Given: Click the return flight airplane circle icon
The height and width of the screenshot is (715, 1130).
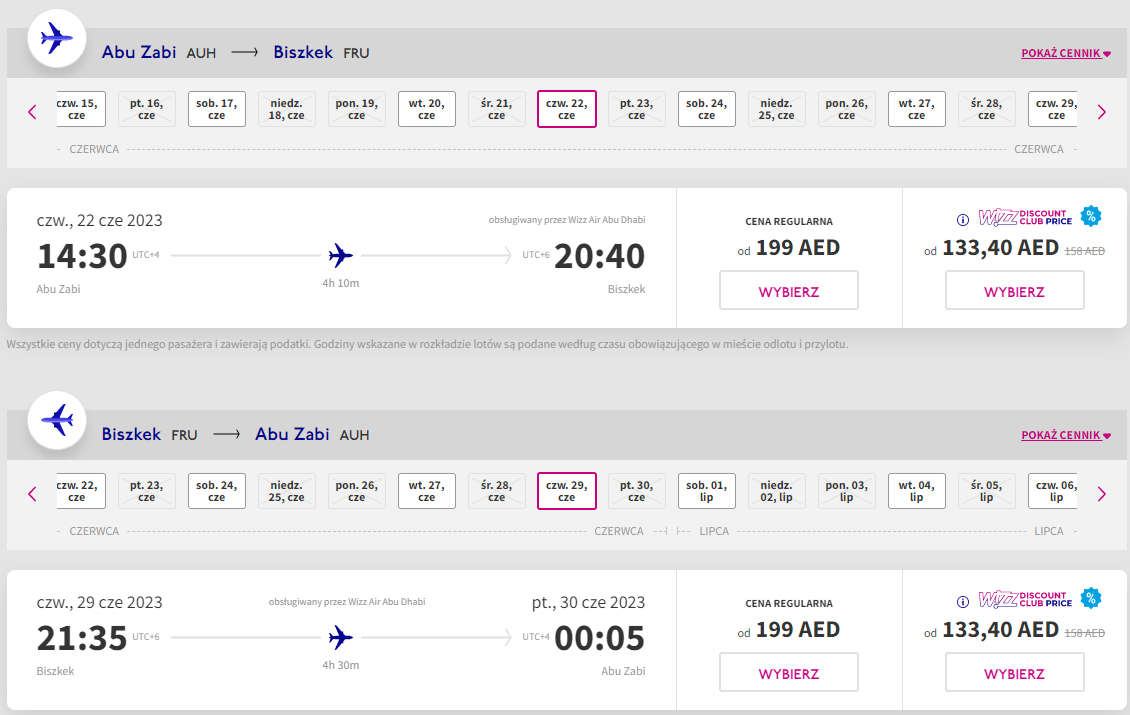Looking at the screenshot, I should (x=57, y=420).
